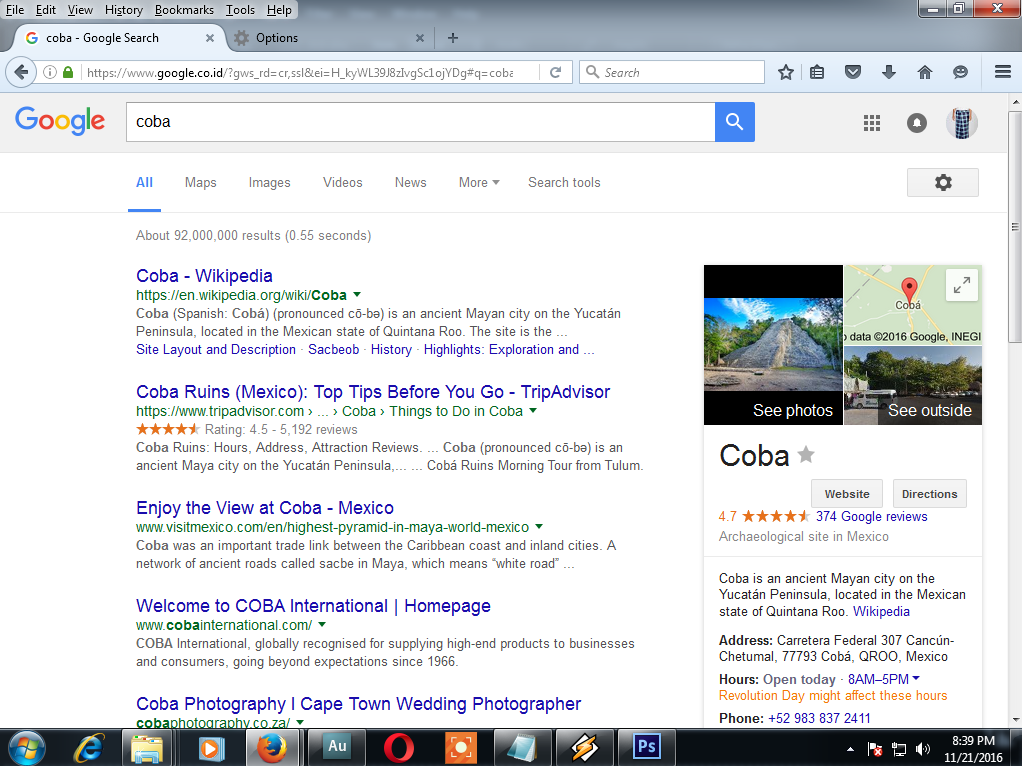Viewport: 1022px width, 766px height.
Task: Expand the TripAdvisor result URL arrow
Action: [x=533, y=411]
